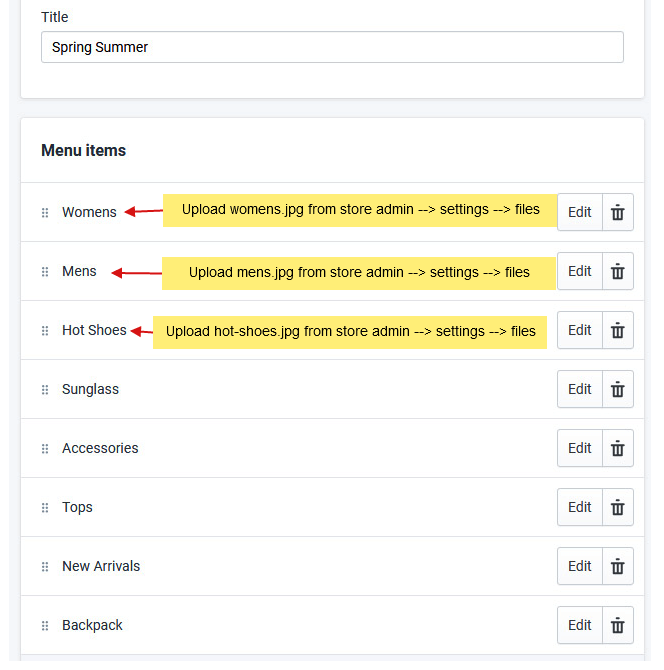The height and width of the screenshot is (670, 664).
Task: Click trash icon for Hot Shoes
Action: click(x=618, y=330)
